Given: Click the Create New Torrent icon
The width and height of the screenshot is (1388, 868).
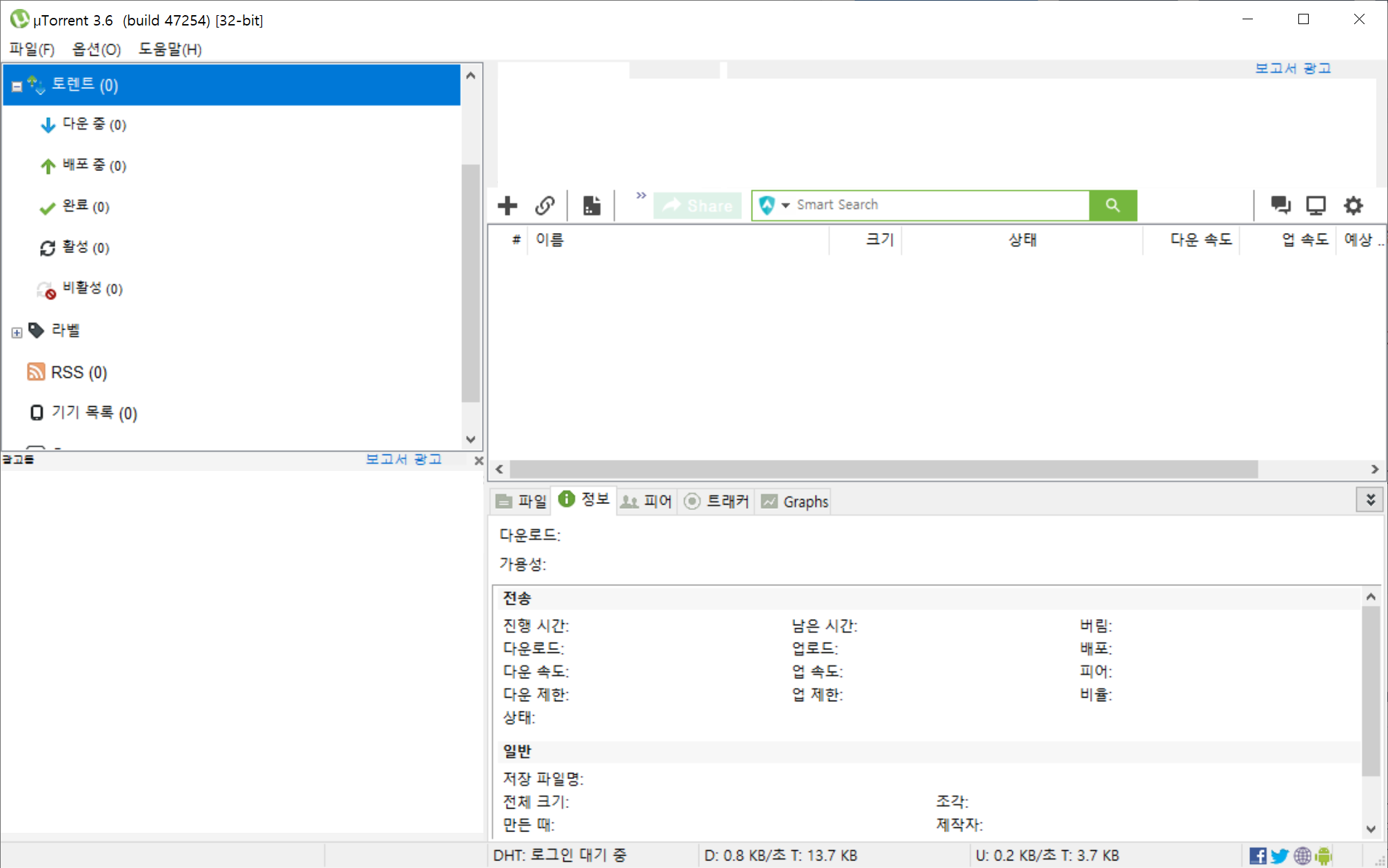Looking at the screenshot, I should 592,205.
